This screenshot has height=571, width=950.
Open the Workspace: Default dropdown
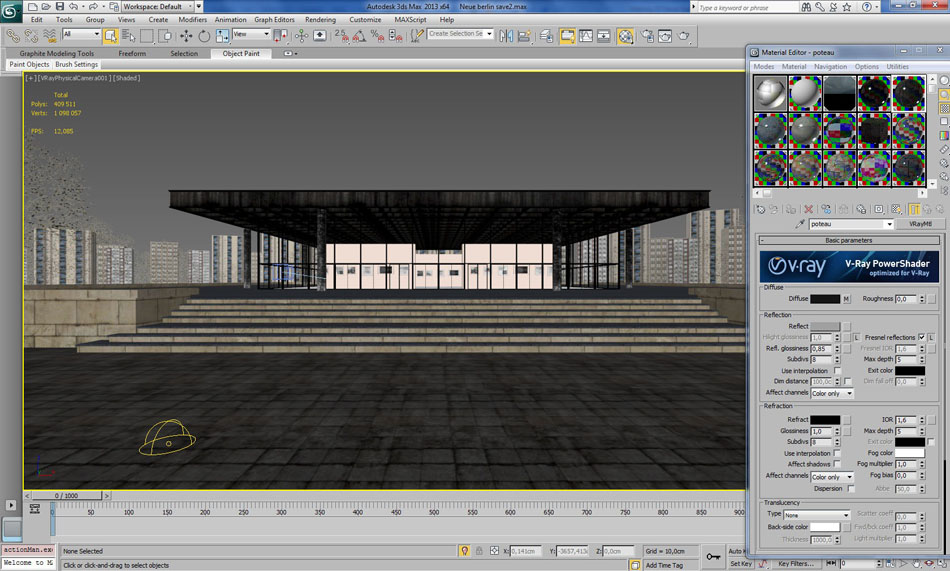tap(158, 6)
